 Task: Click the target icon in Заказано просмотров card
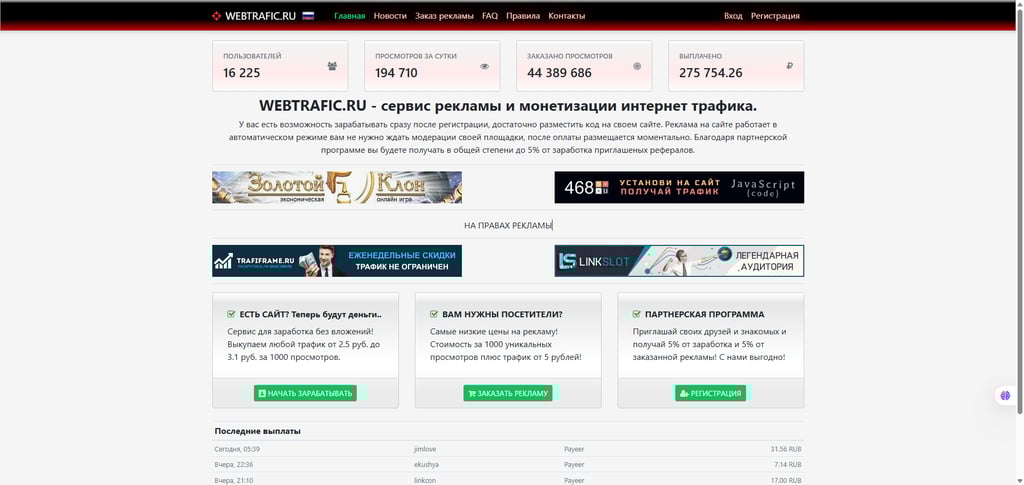click(637, 66)
